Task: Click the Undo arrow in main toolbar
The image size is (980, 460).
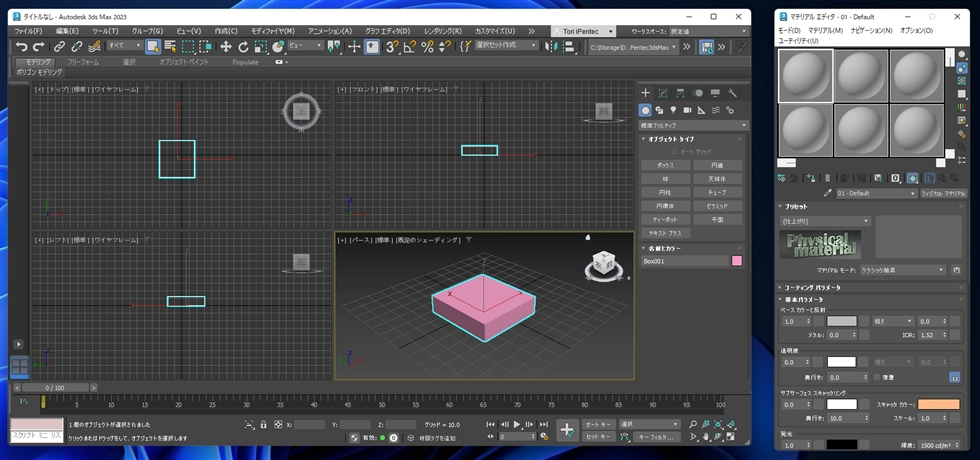Action: 22,46
